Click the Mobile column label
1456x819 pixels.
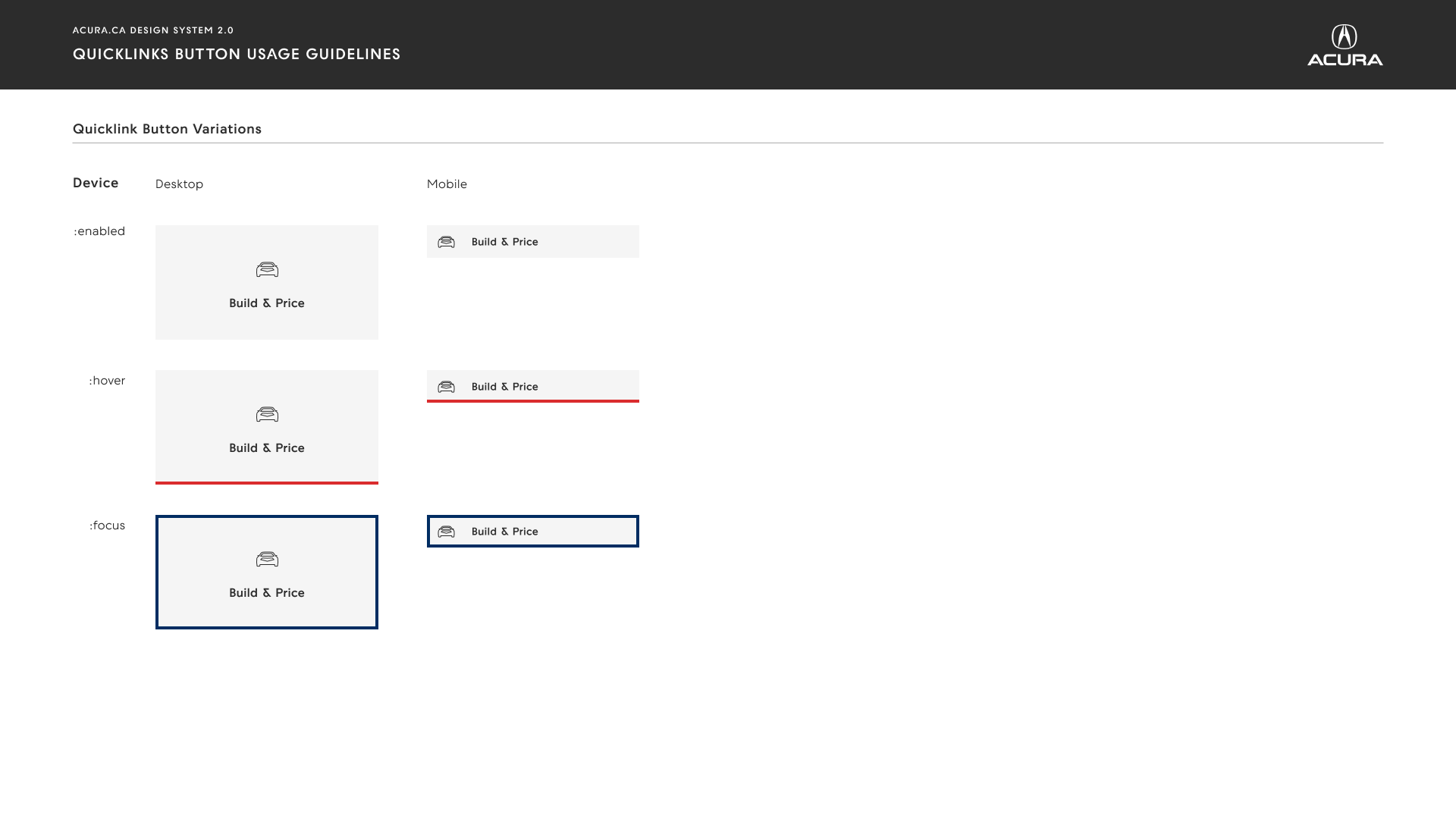[447, 184]
